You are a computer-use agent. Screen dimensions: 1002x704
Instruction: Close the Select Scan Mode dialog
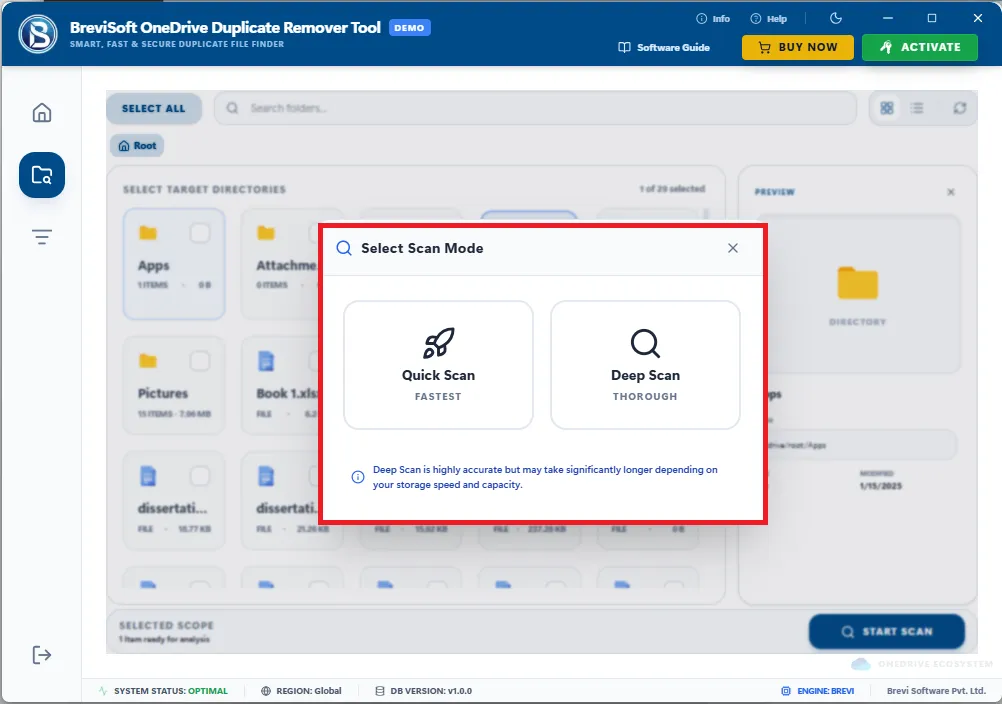733,248
